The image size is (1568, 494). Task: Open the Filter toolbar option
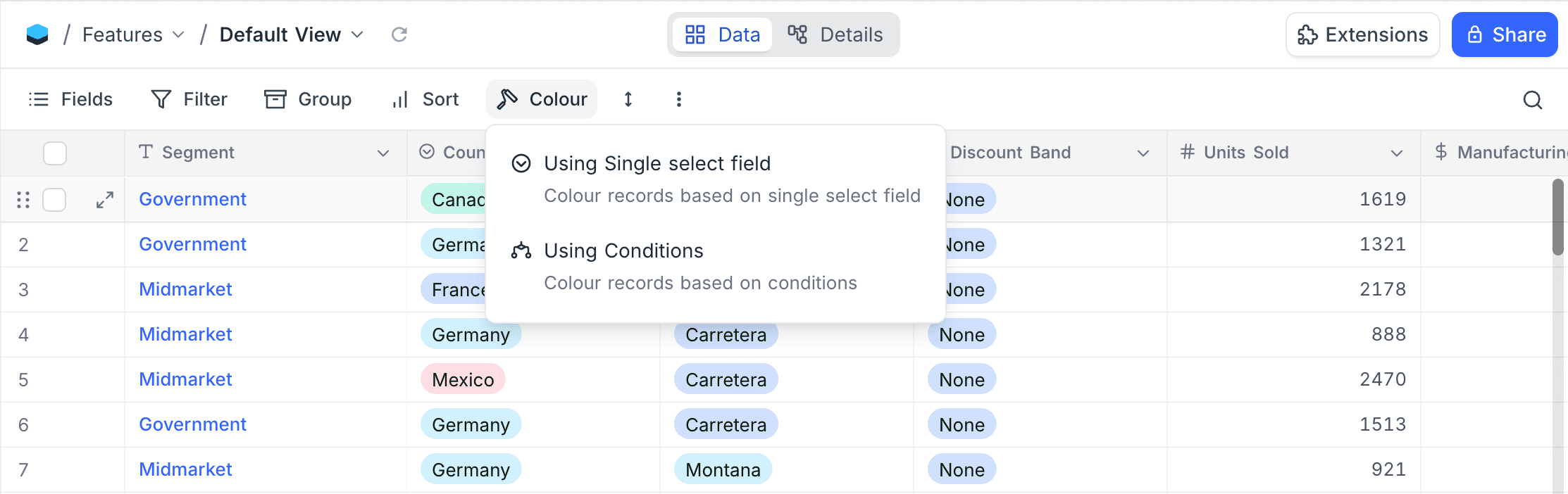(189, 99)
